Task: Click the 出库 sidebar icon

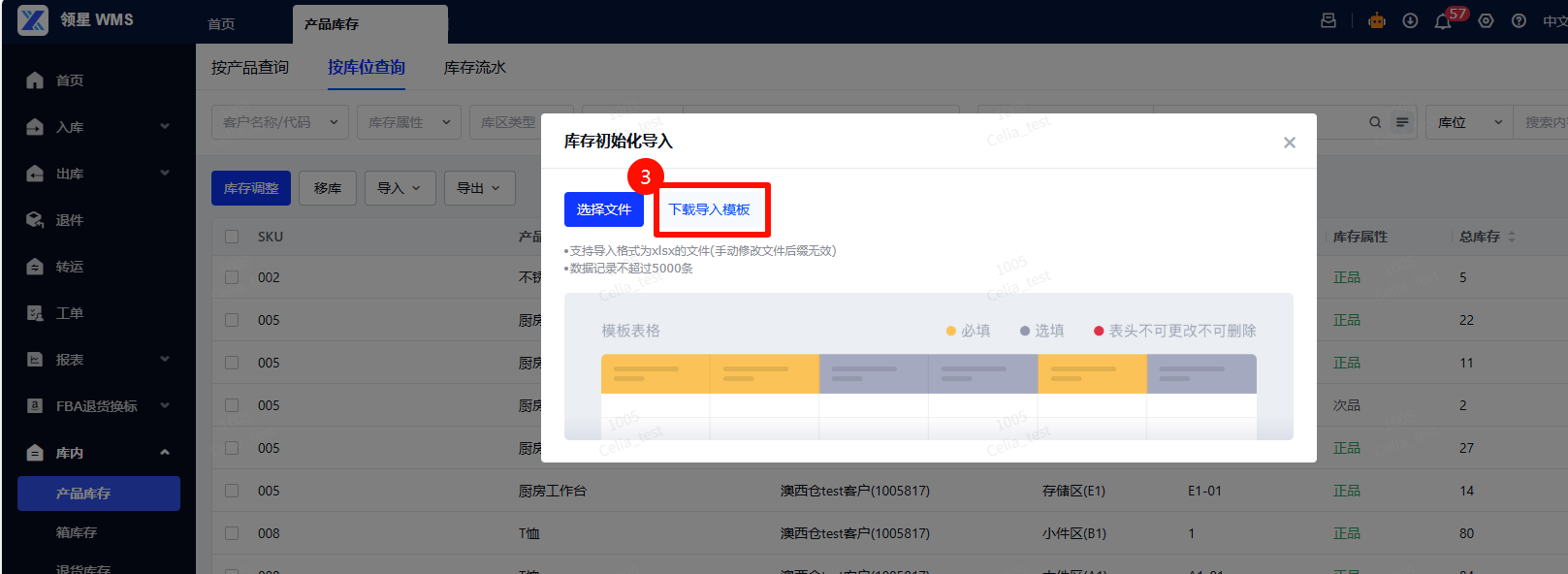Action: pyautogui.click(x=35, y=174)
